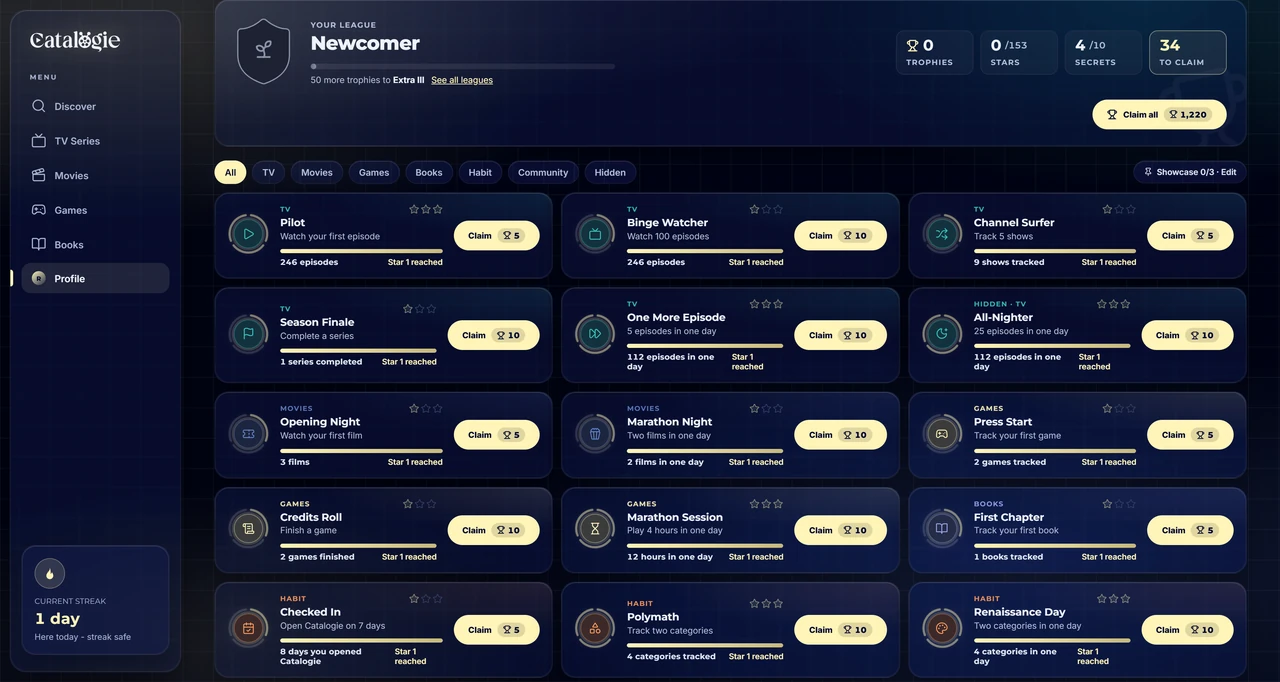
Task: Open Movies from sidebar menu
Action: click(x=95, y=175)
